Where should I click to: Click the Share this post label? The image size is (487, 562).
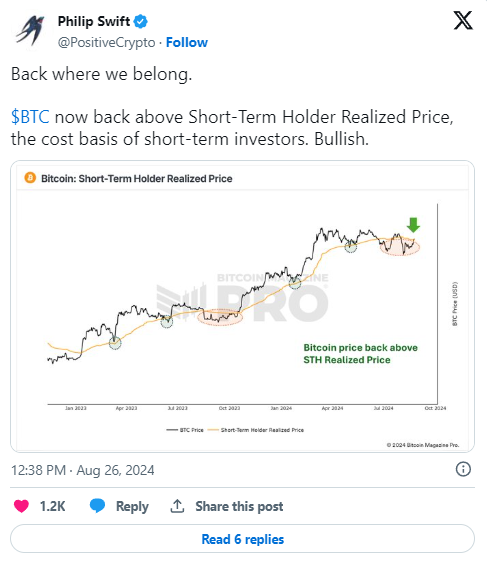(x=239, y=506)
